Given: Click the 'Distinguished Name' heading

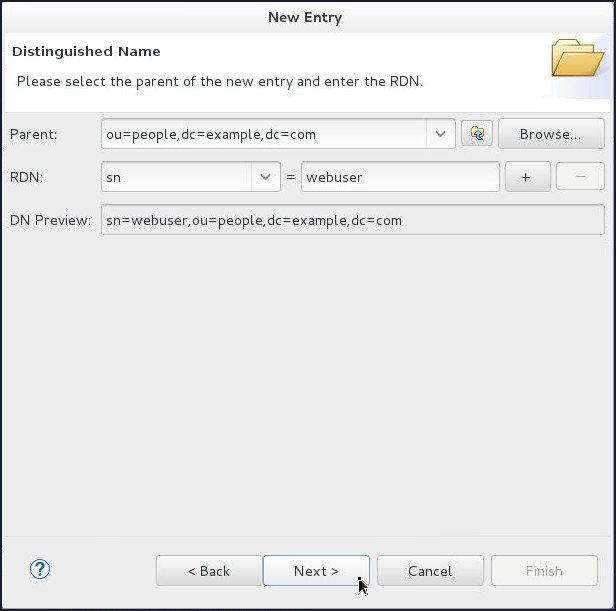Looking at the screenshot, I should (x=86, y=51).
